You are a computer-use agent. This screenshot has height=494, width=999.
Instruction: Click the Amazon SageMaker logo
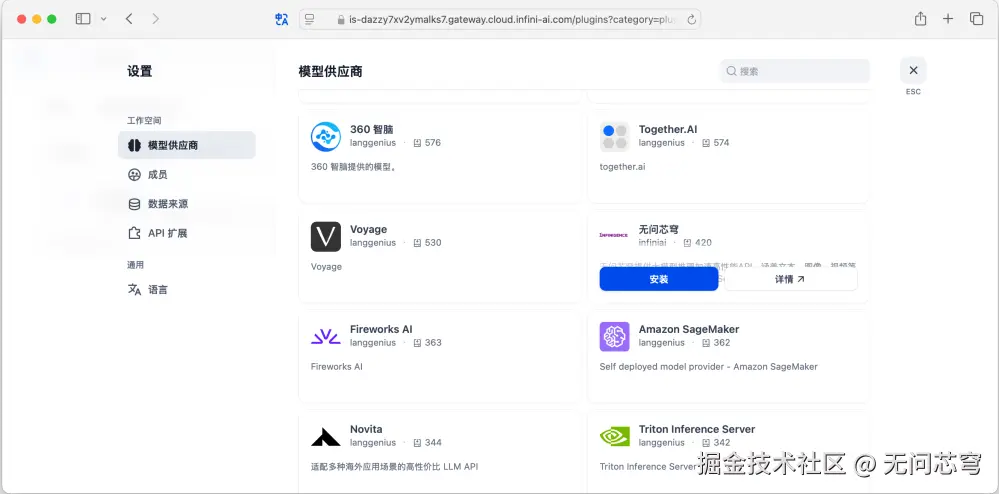point(614,337)
